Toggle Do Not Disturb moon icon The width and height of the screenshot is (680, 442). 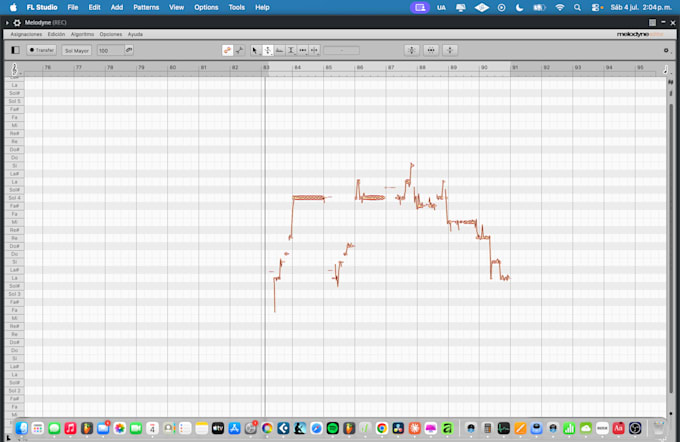coord(520,7)
